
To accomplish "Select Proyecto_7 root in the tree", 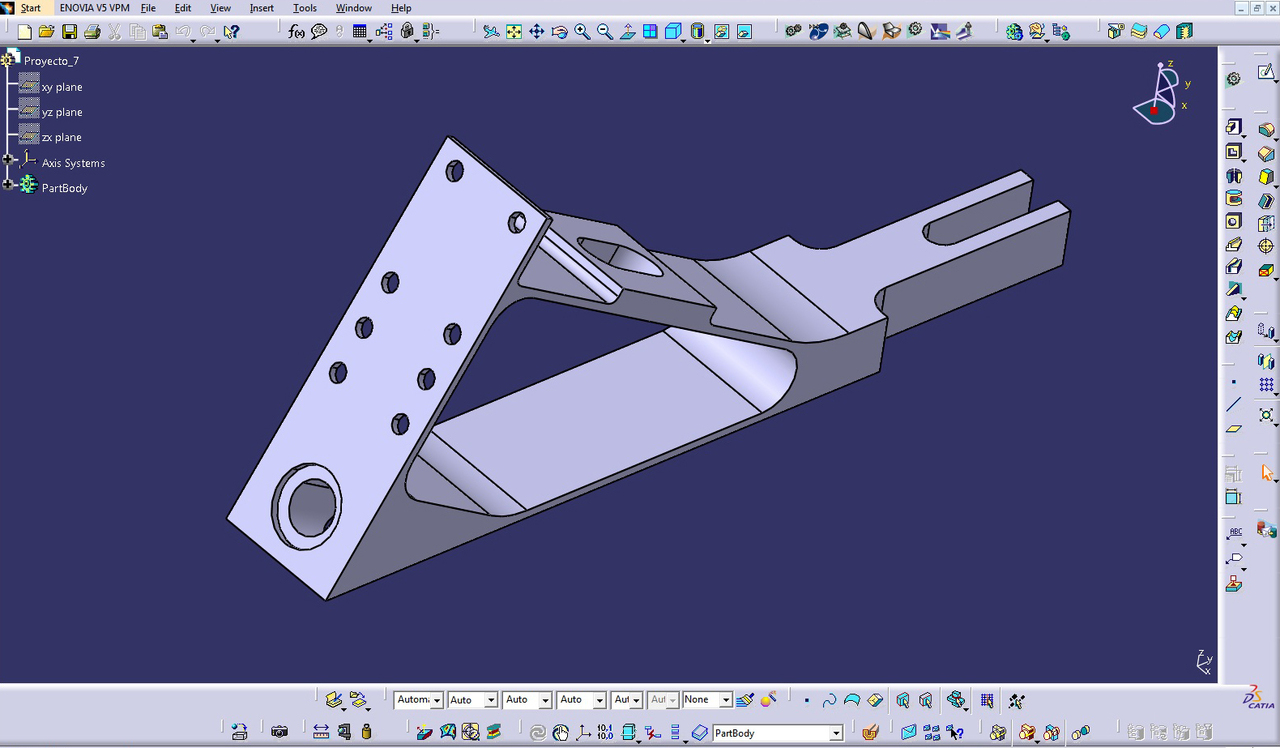I will coord(51,61).
